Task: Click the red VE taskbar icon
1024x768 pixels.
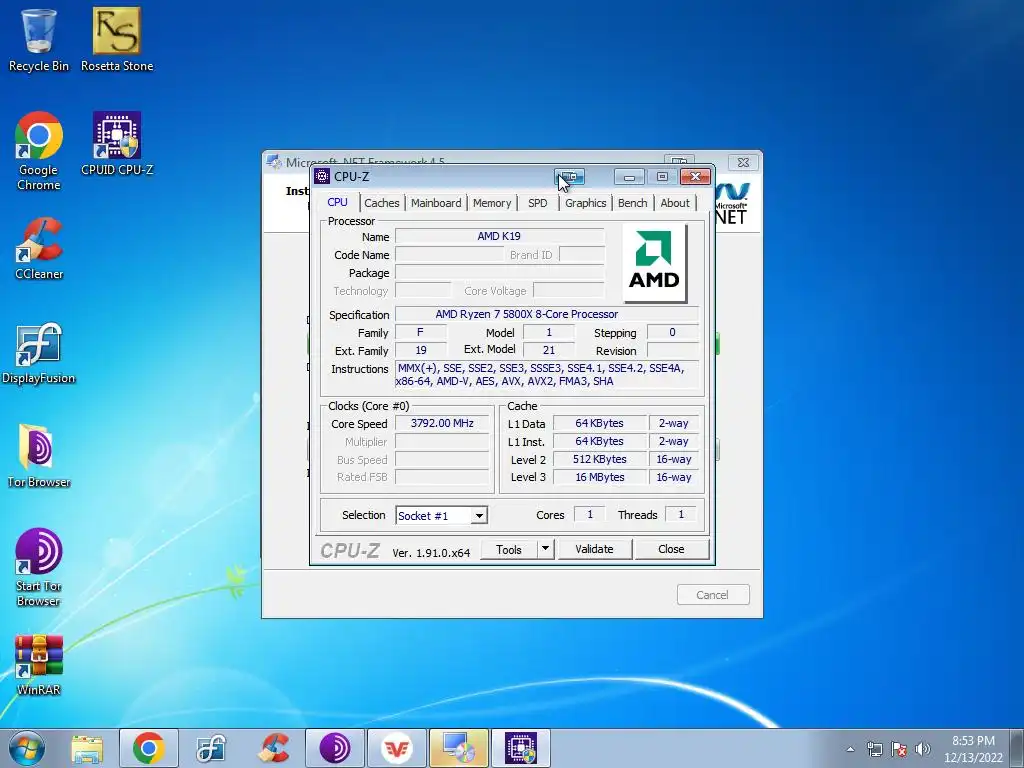Action: pyautogui.click(x=396, y=748)
